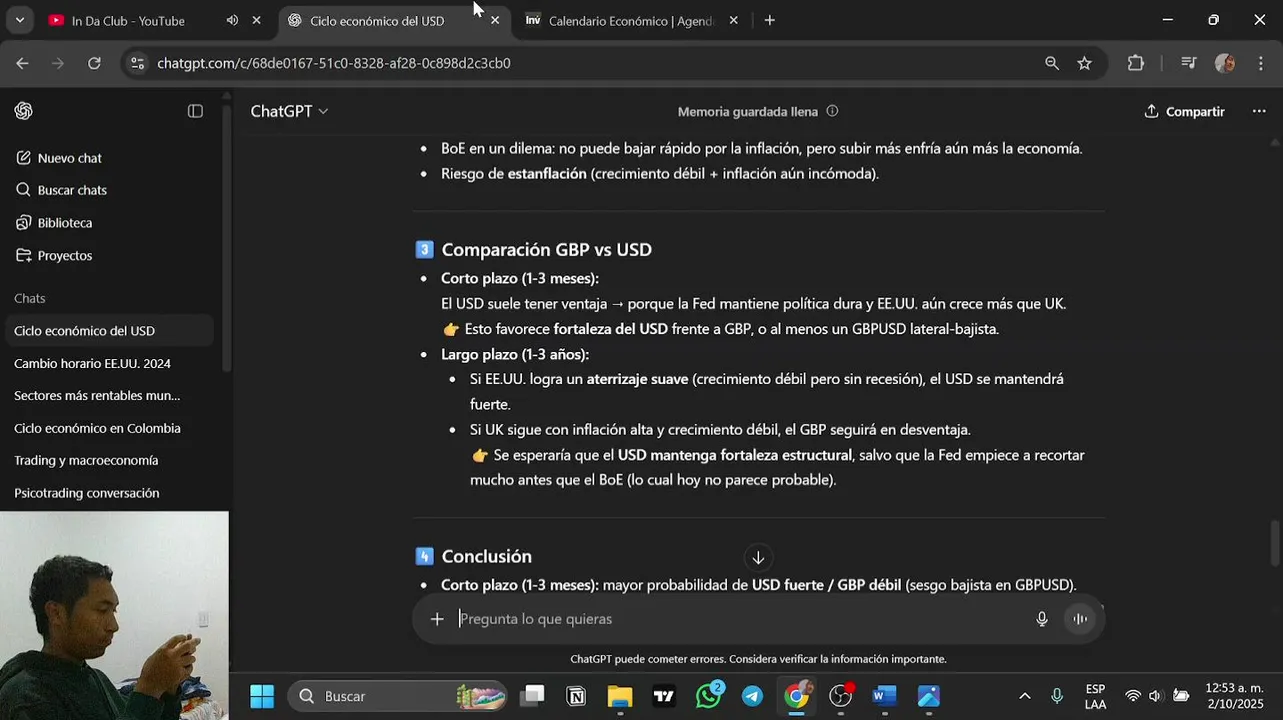Open the tab search dropdown arrow
This screenshot has height=720, width=1283.
19,20
